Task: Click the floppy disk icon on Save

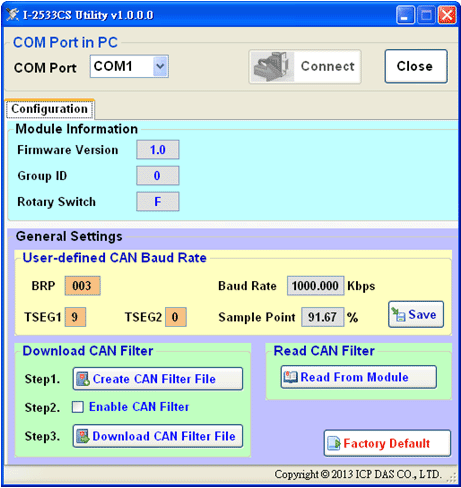Action: (399, 314)
